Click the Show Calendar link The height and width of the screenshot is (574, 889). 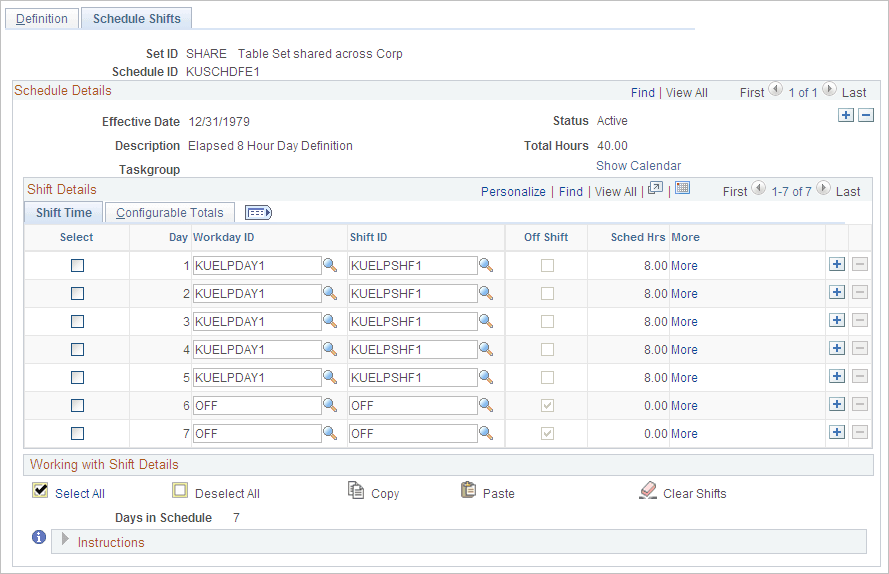pos(638,166)
